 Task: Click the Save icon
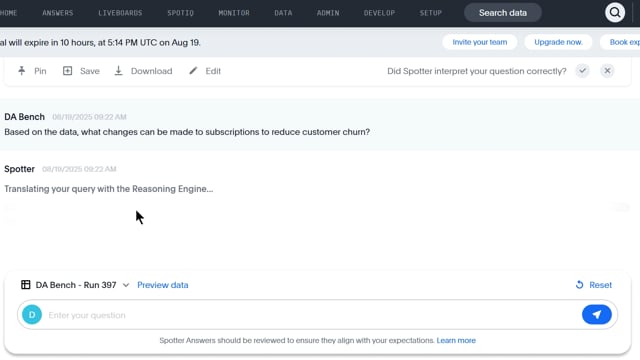tap(67, 71)
